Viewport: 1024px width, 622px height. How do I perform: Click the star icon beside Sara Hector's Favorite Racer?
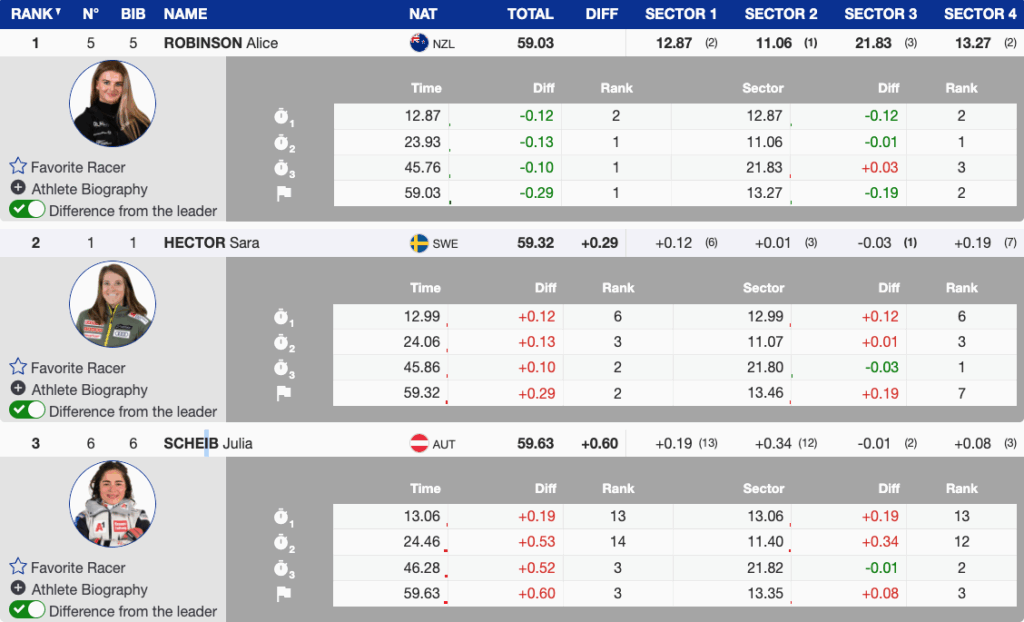[18, 367]
